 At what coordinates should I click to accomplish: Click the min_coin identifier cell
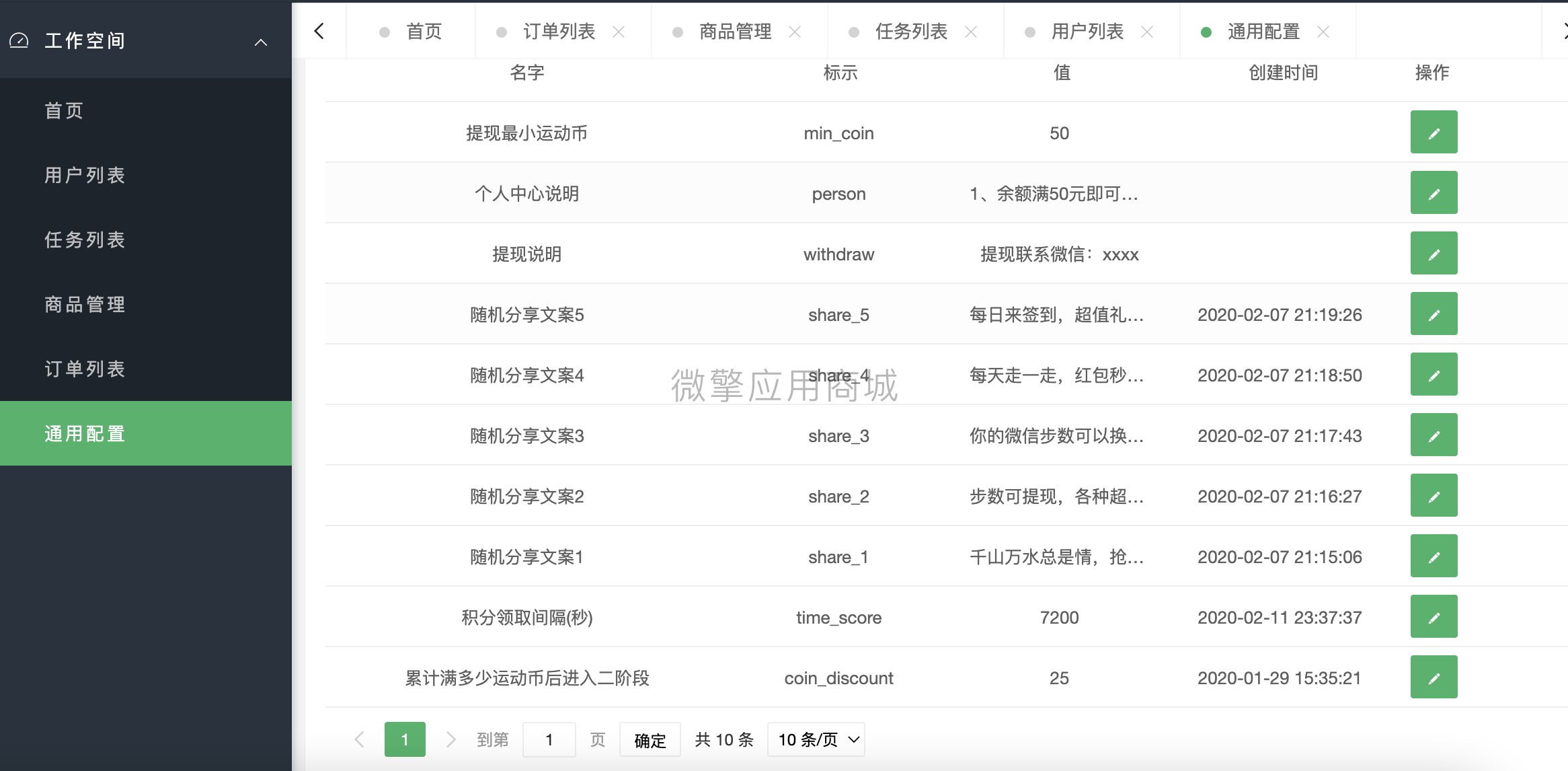click(x=838, y=133)
